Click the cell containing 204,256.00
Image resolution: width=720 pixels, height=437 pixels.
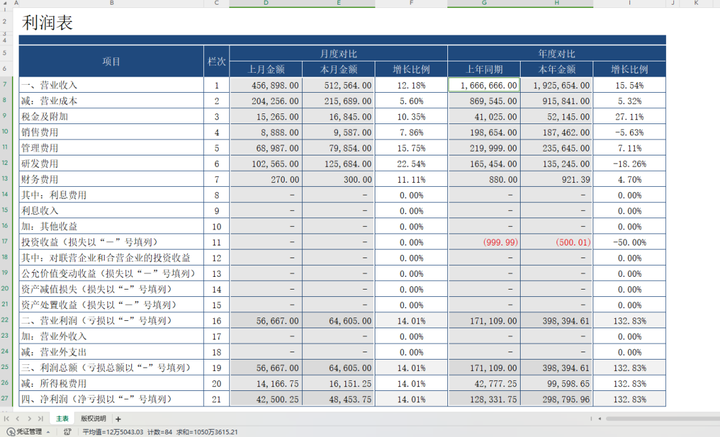[266, 101]
